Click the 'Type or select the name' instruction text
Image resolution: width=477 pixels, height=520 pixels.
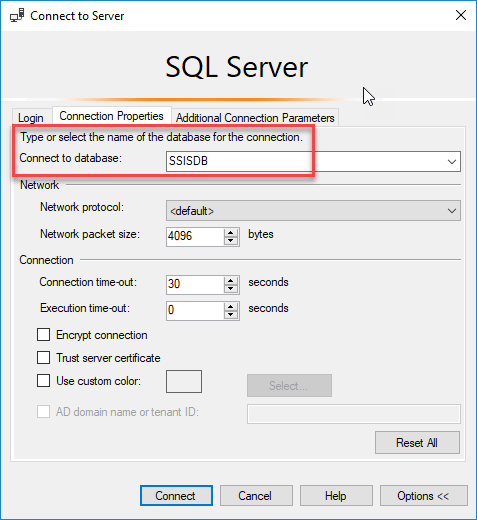(161, 137)
